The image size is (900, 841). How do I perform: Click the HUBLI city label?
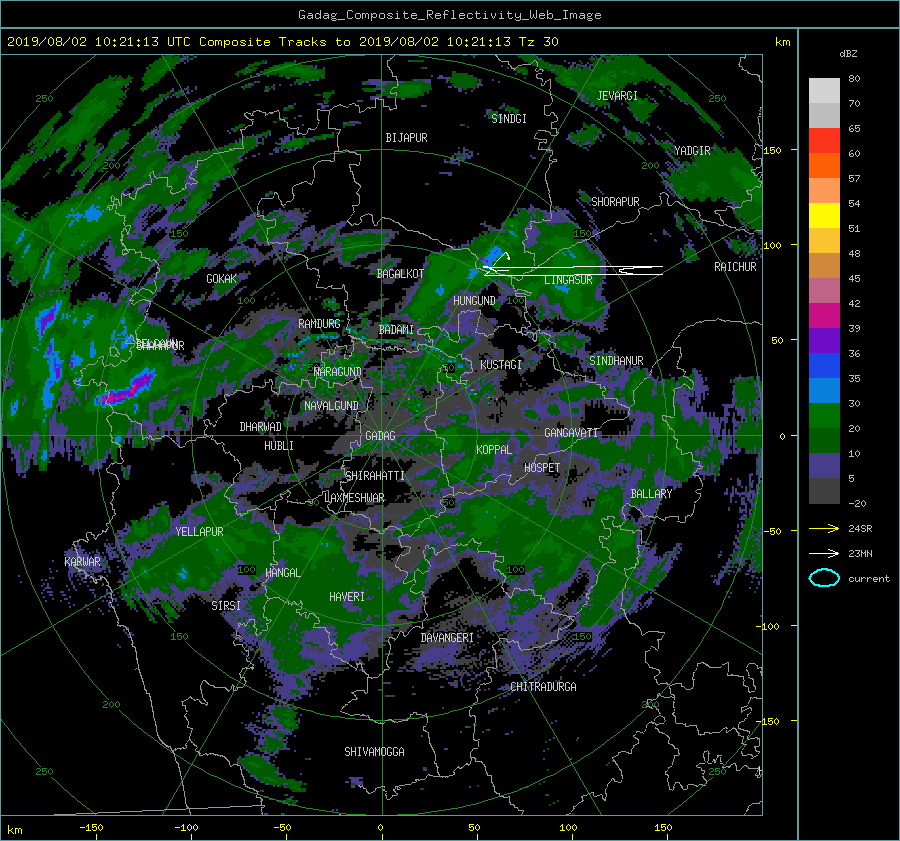(279, 445)
